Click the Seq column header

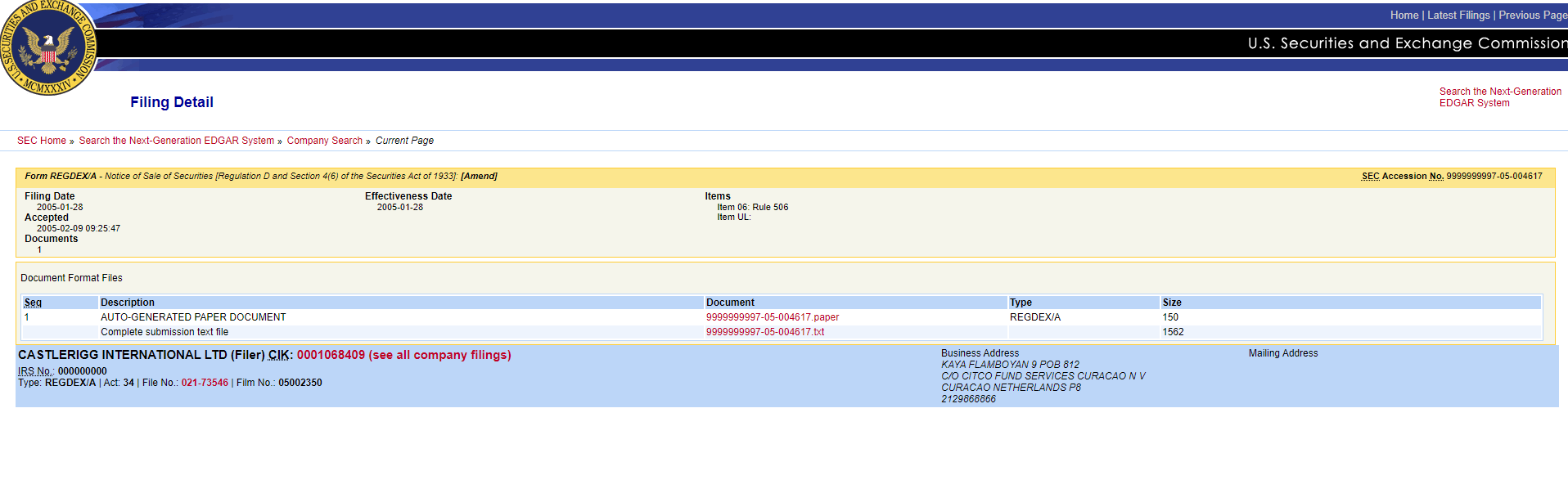pos(33,303)
